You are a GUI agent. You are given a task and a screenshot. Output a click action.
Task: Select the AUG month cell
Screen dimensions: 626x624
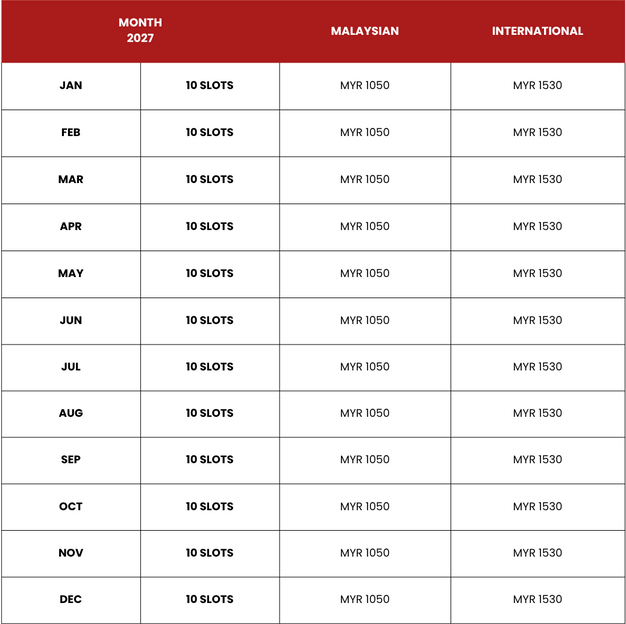point(71,413)
